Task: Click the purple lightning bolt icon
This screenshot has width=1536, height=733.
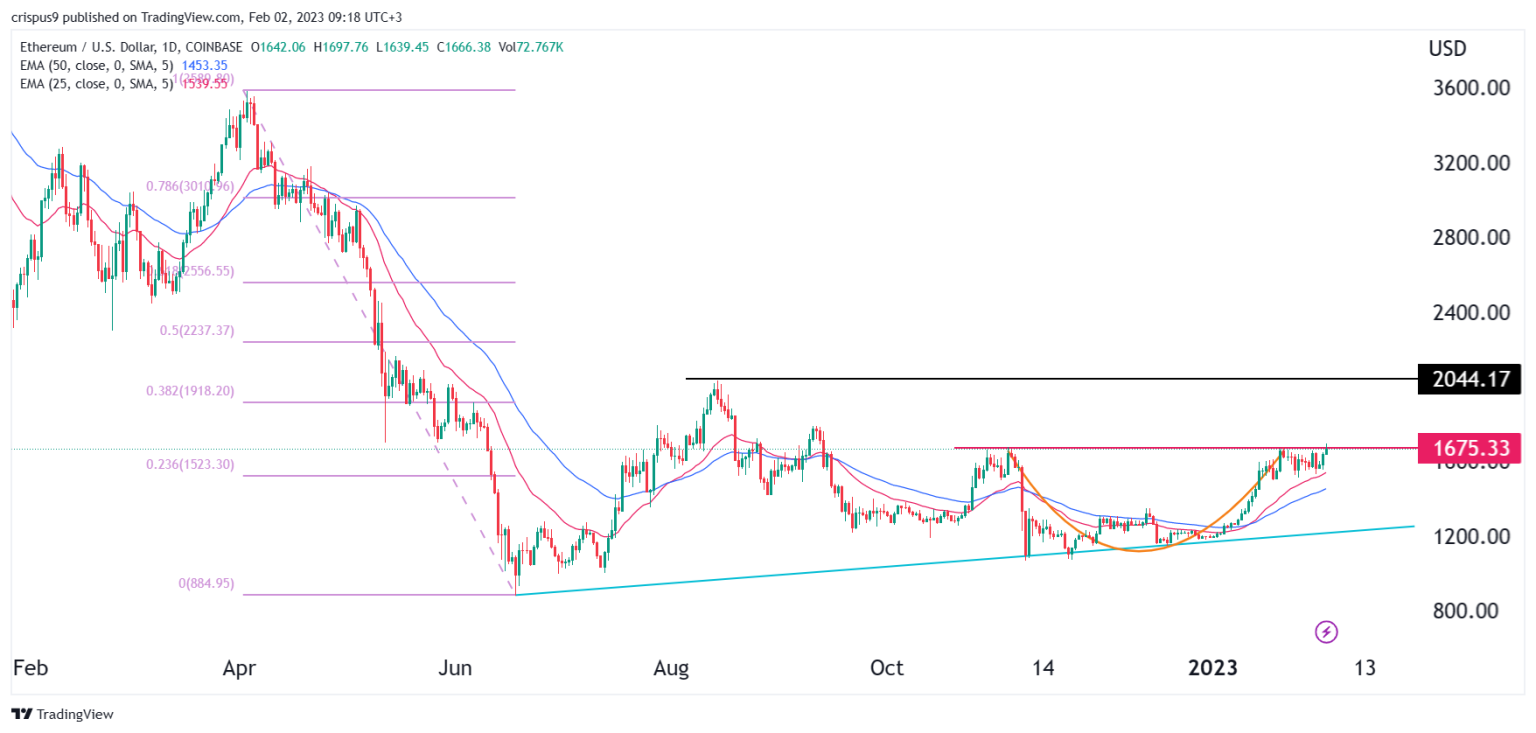Action: (1326, 632)
